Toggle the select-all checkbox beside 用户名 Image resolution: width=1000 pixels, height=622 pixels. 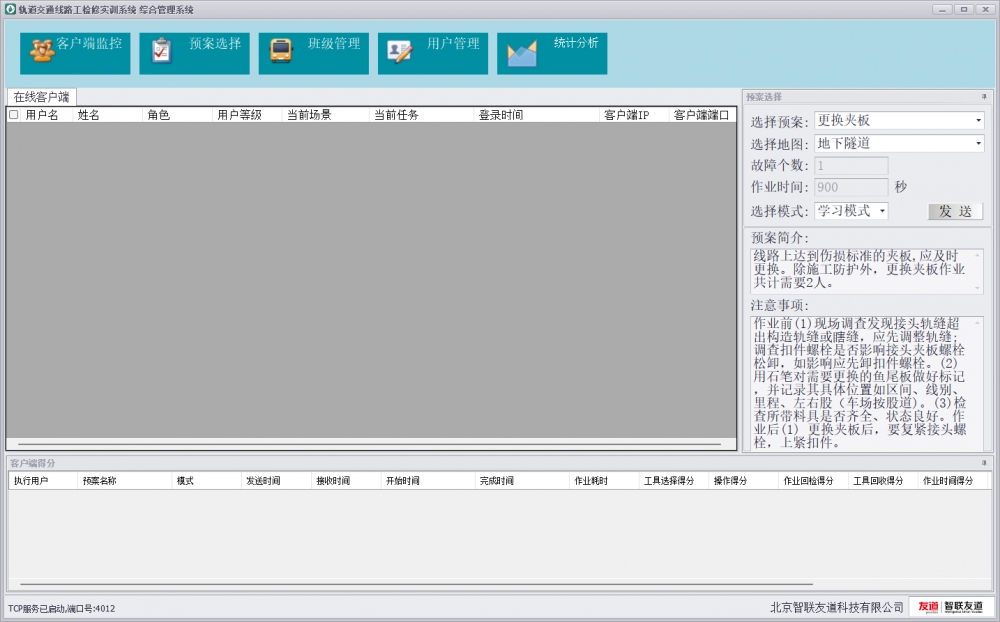click(x=14, y=115)
